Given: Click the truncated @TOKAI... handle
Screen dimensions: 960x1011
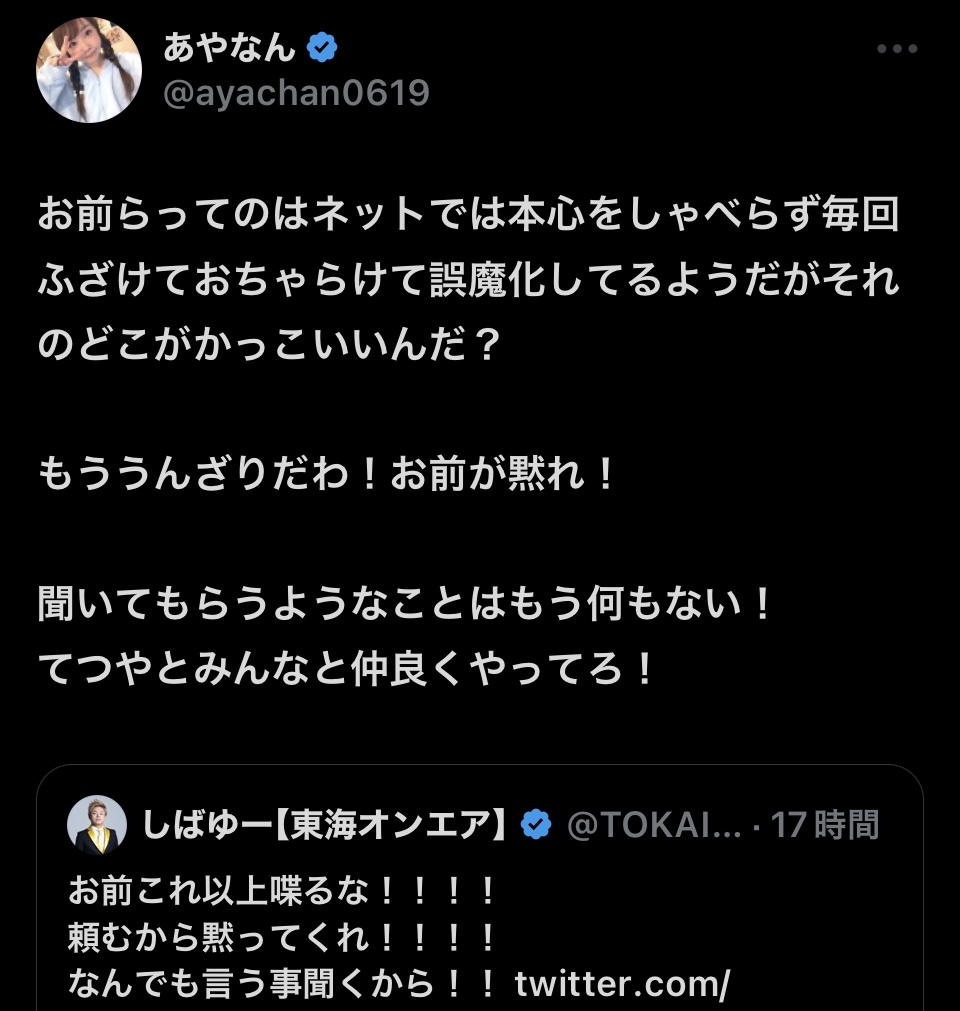Looking at the screenshot, I should 654,825.
